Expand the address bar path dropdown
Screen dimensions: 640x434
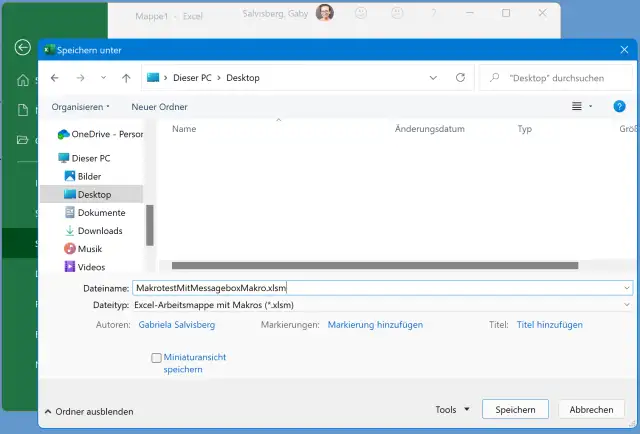[433, 77]
